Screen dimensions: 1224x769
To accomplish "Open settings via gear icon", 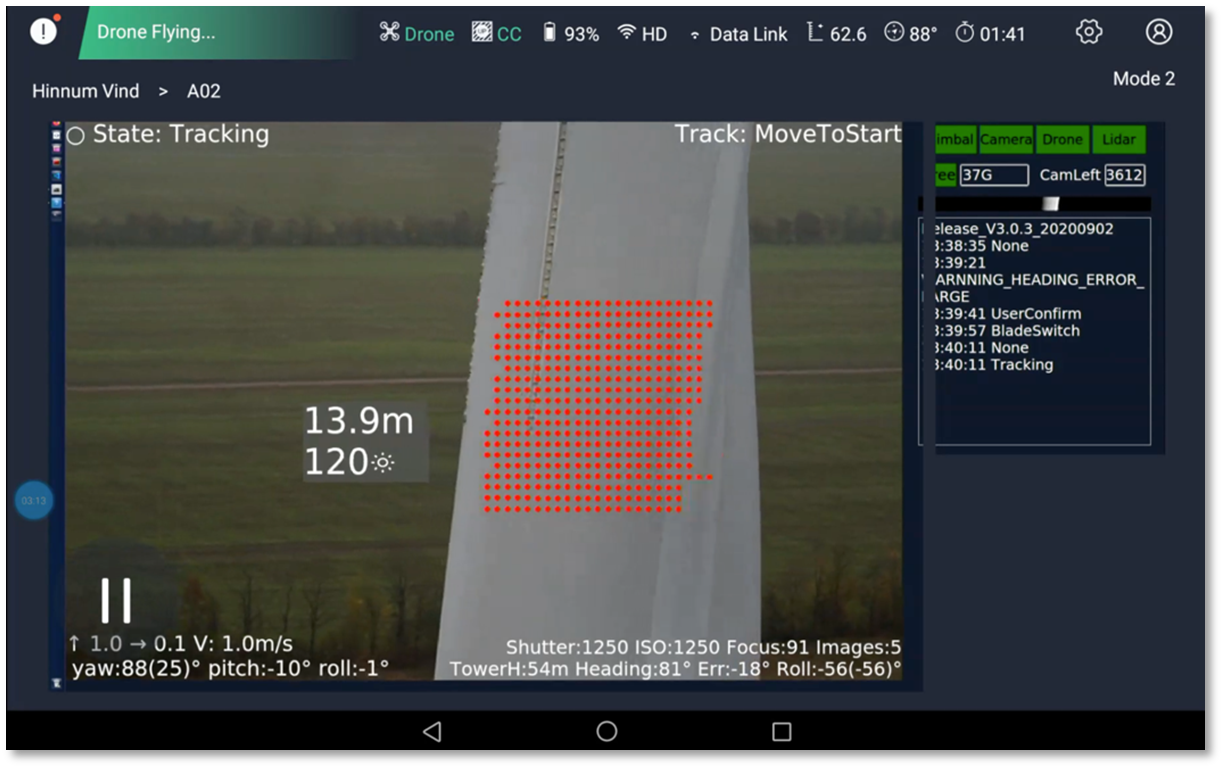I will click(x=1089, y=32).
